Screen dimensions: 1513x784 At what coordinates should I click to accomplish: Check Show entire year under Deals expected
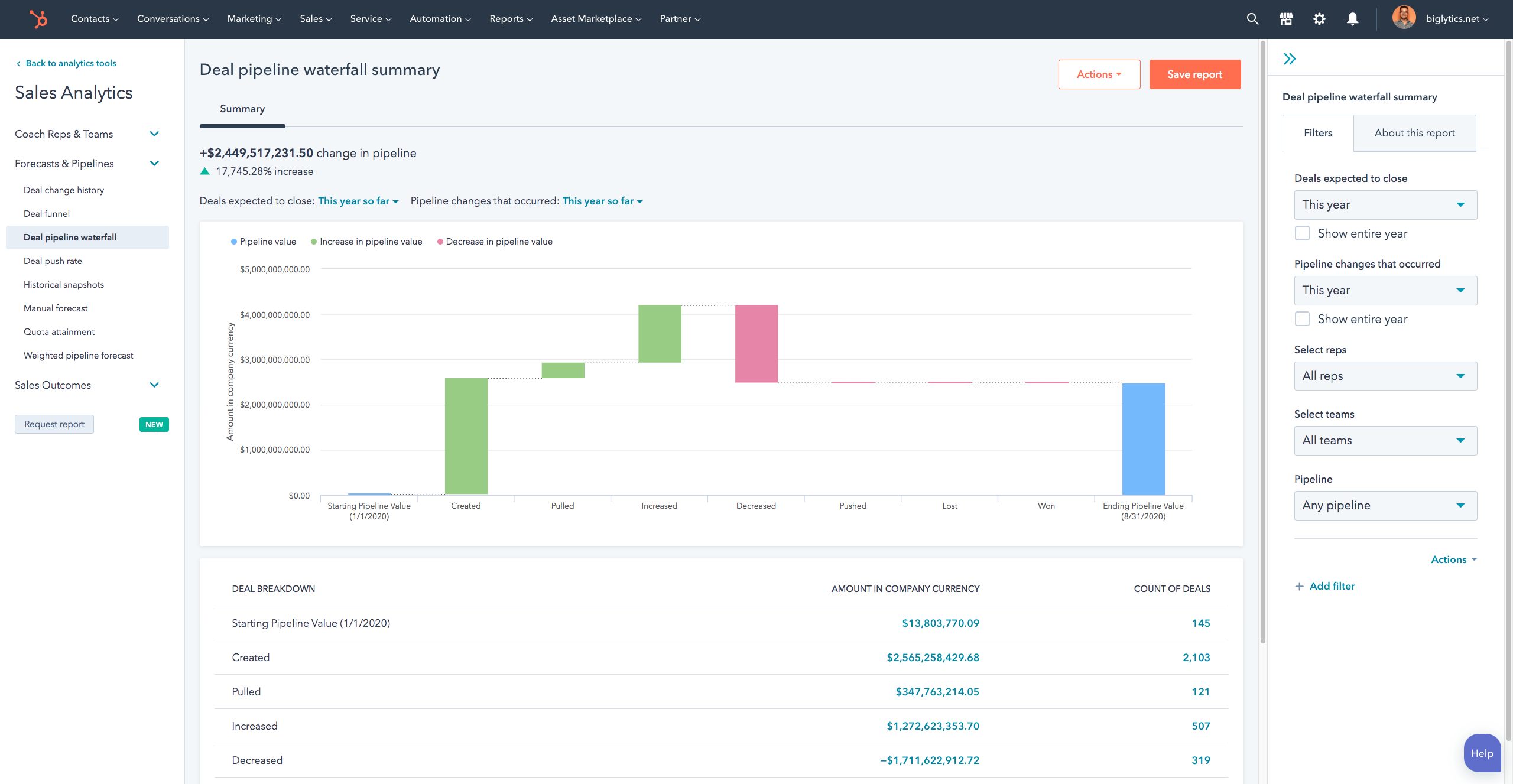click(1302, 233)
